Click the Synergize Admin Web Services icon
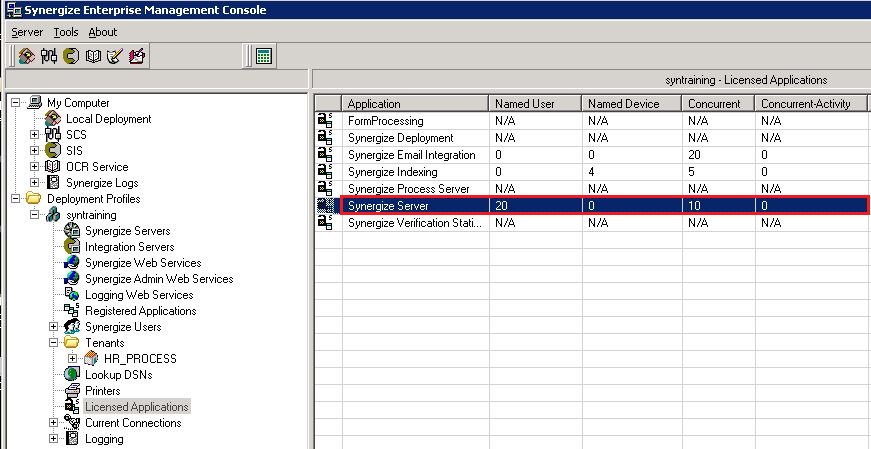 coord(72,278)
